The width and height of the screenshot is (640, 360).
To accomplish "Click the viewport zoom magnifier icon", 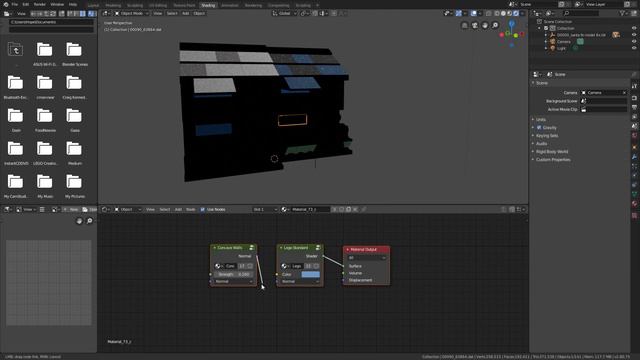I will point(495,25).
